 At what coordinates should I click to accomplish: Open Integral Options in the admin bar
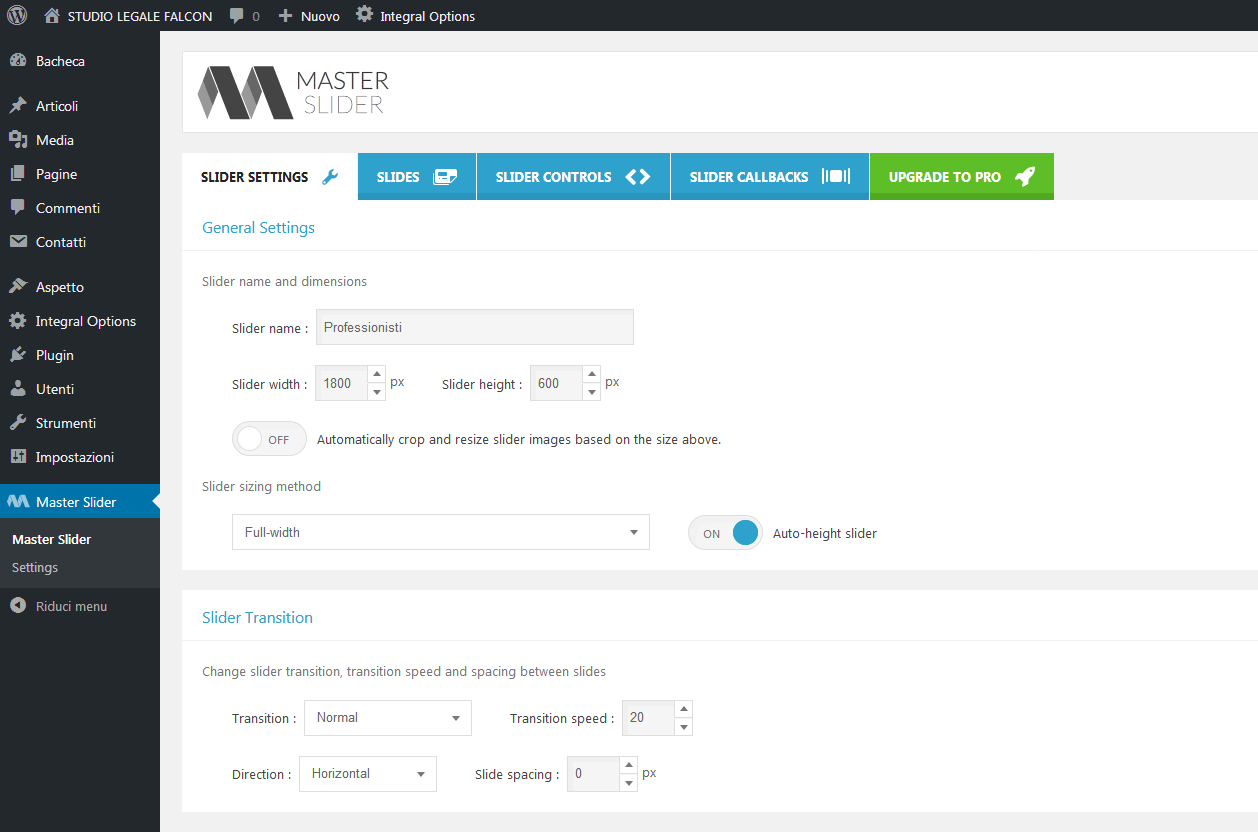point(416,16)
